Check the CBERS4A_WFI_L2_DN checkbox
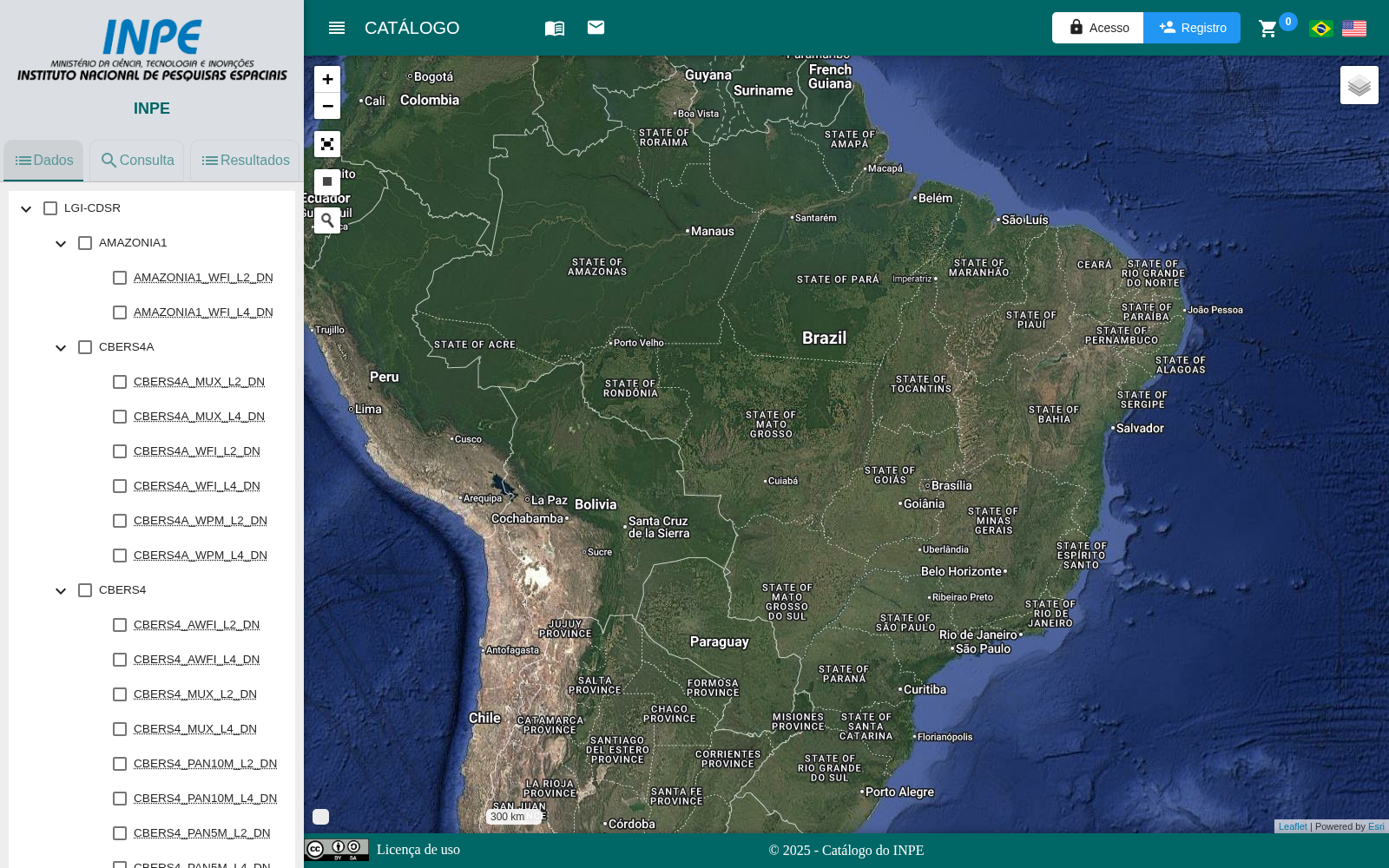This screenshot has width=1389, height=868. [x=120, y=451]
